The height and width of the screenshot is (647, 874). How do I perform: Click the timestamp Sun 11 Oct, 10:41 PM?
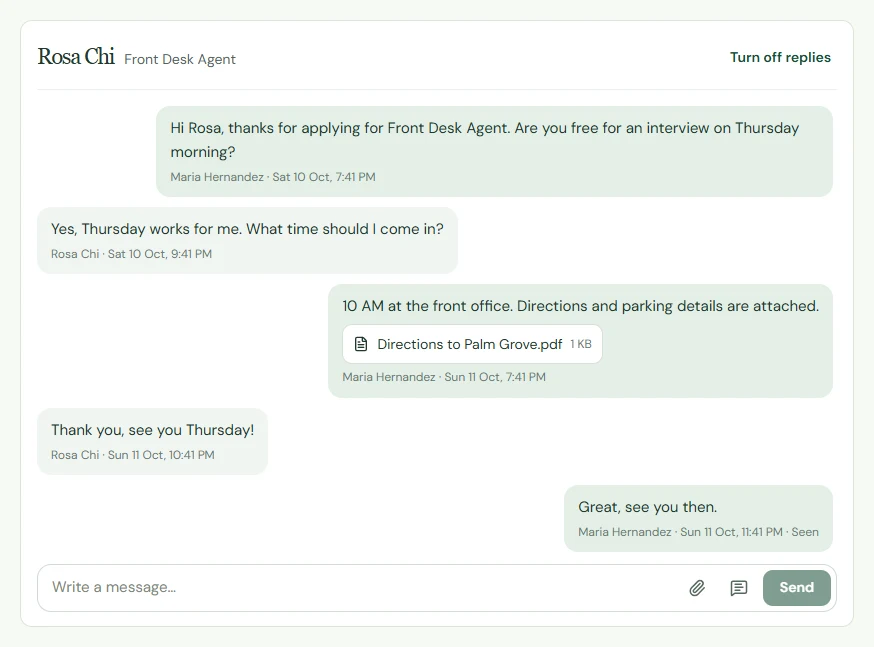pyautogui.click(x=161, y=455)
